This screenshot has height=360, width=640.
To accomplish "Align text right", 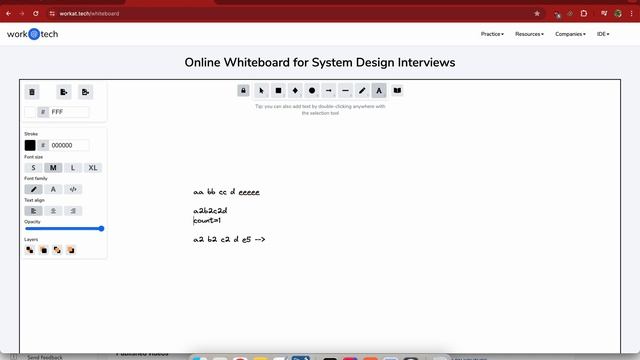I will [73, 211].
